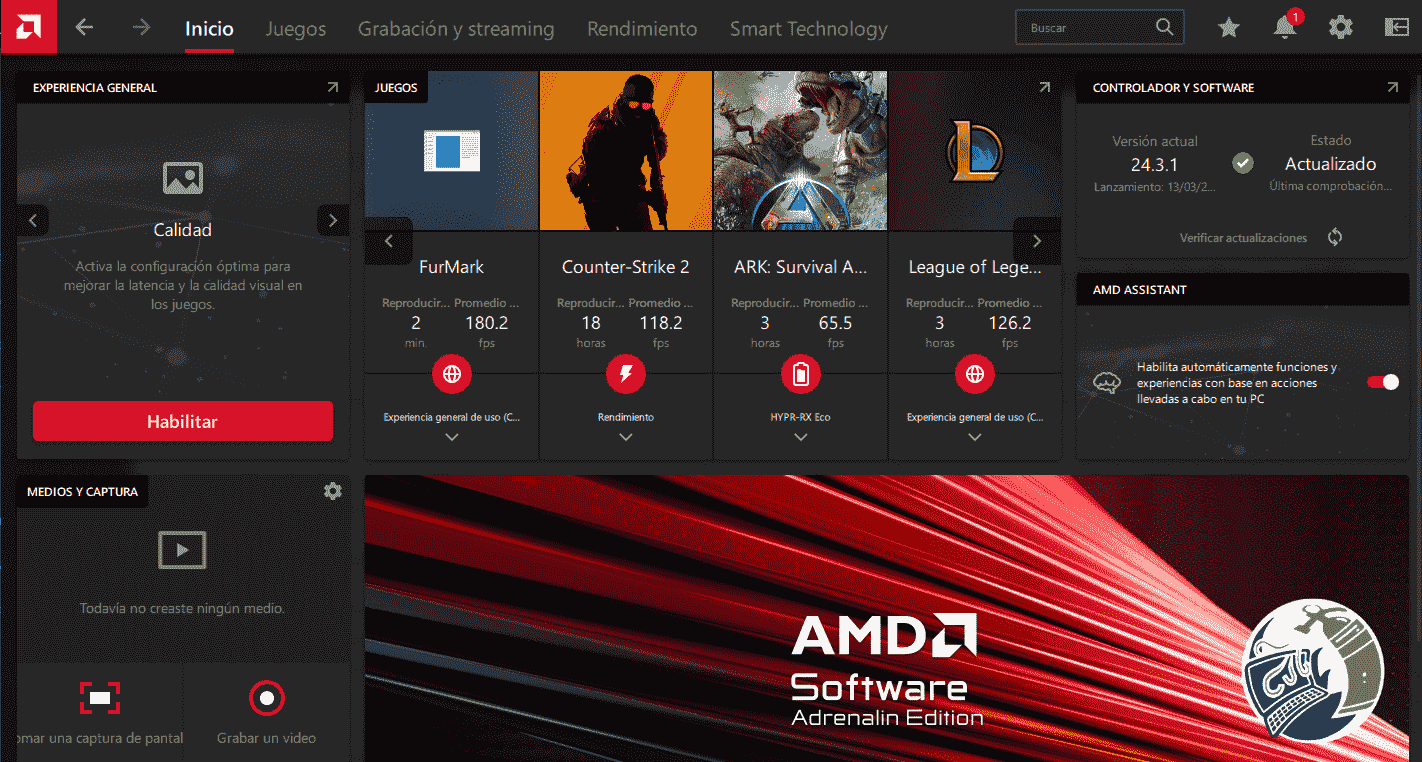Expand Counter-Strike 2 Rendimiento chevron
Viewport: 1422px width, 762px height.
[x=626, y=437]
